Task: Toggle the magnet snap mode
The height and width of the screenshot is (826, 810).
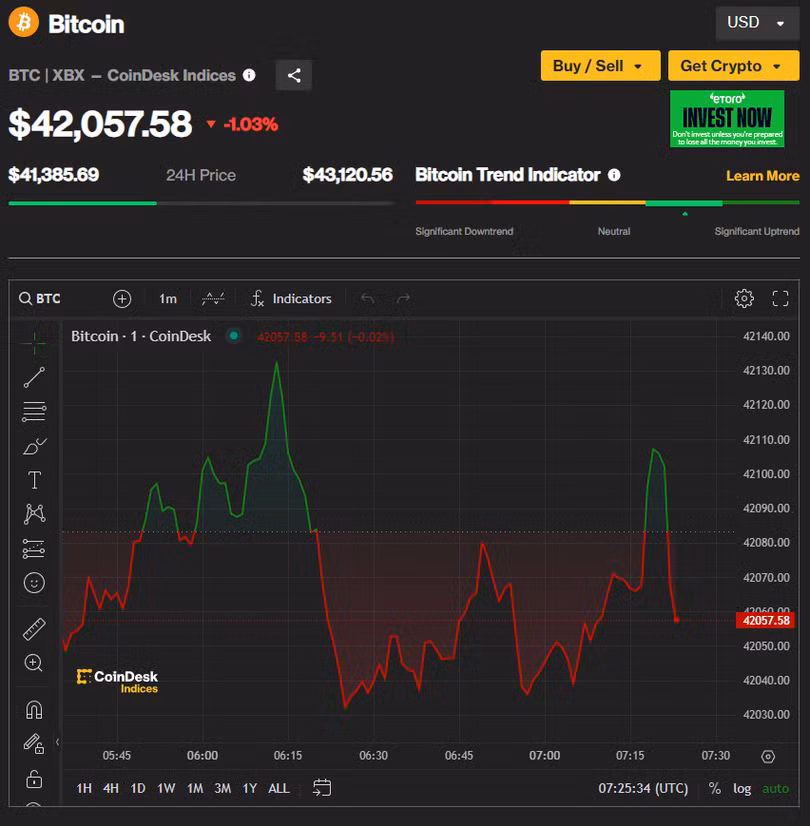Action: 34,710
